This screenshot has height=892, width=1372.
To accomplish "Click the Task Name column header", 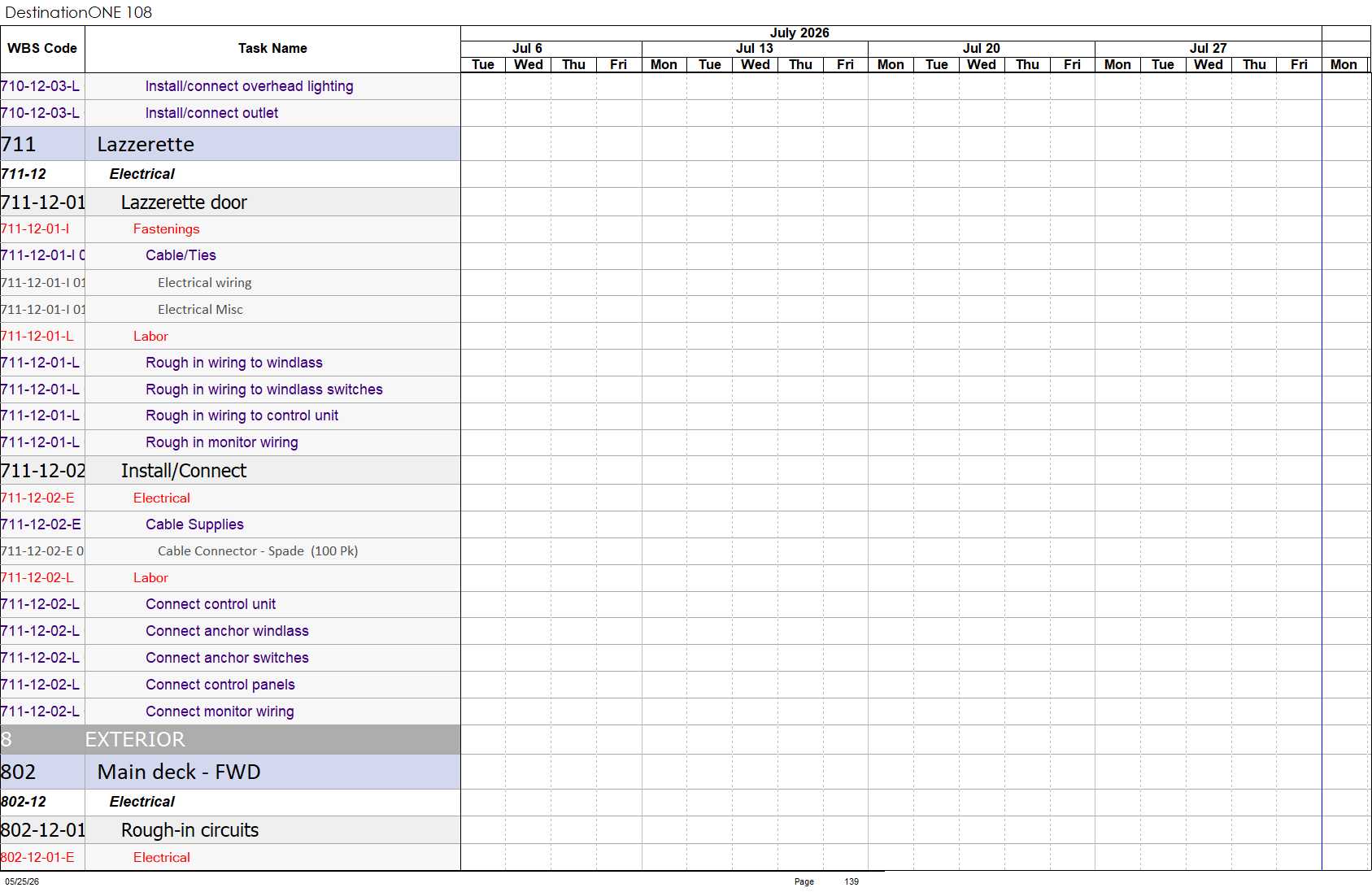I will pos(272,49).
